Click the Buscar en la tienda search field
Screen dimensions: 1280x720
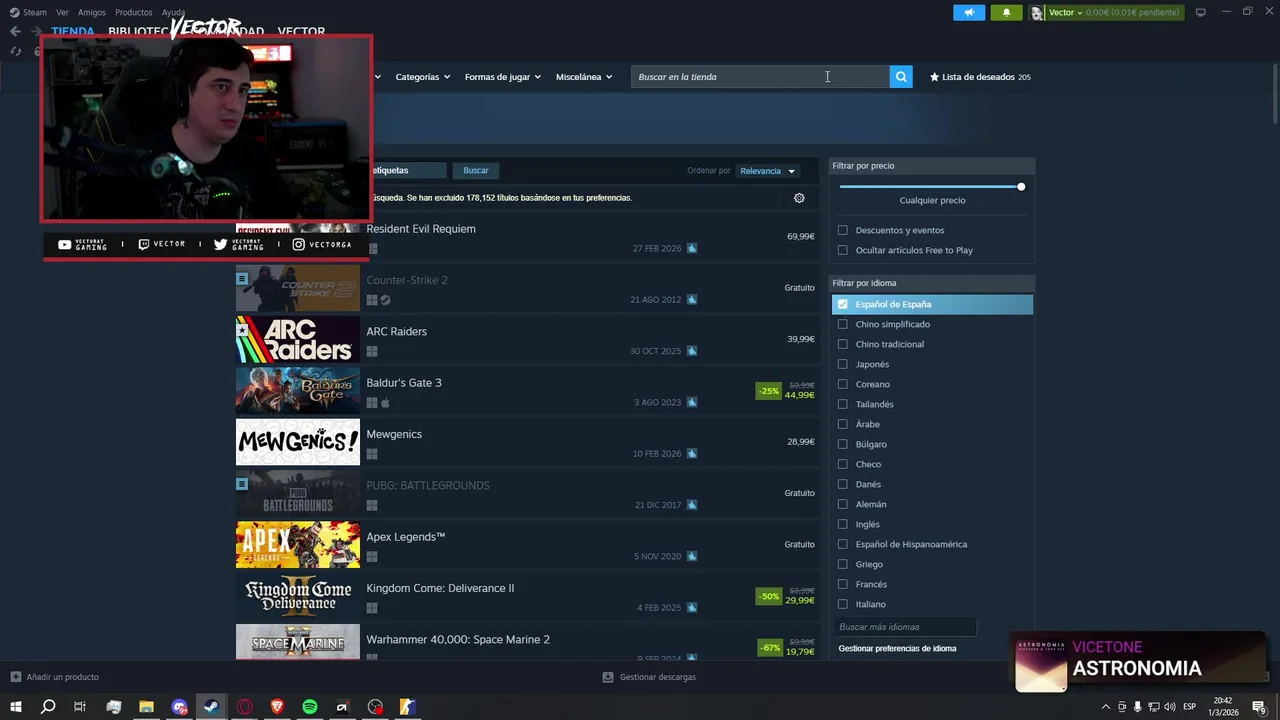pyautogui.click(x=760, y=77)
